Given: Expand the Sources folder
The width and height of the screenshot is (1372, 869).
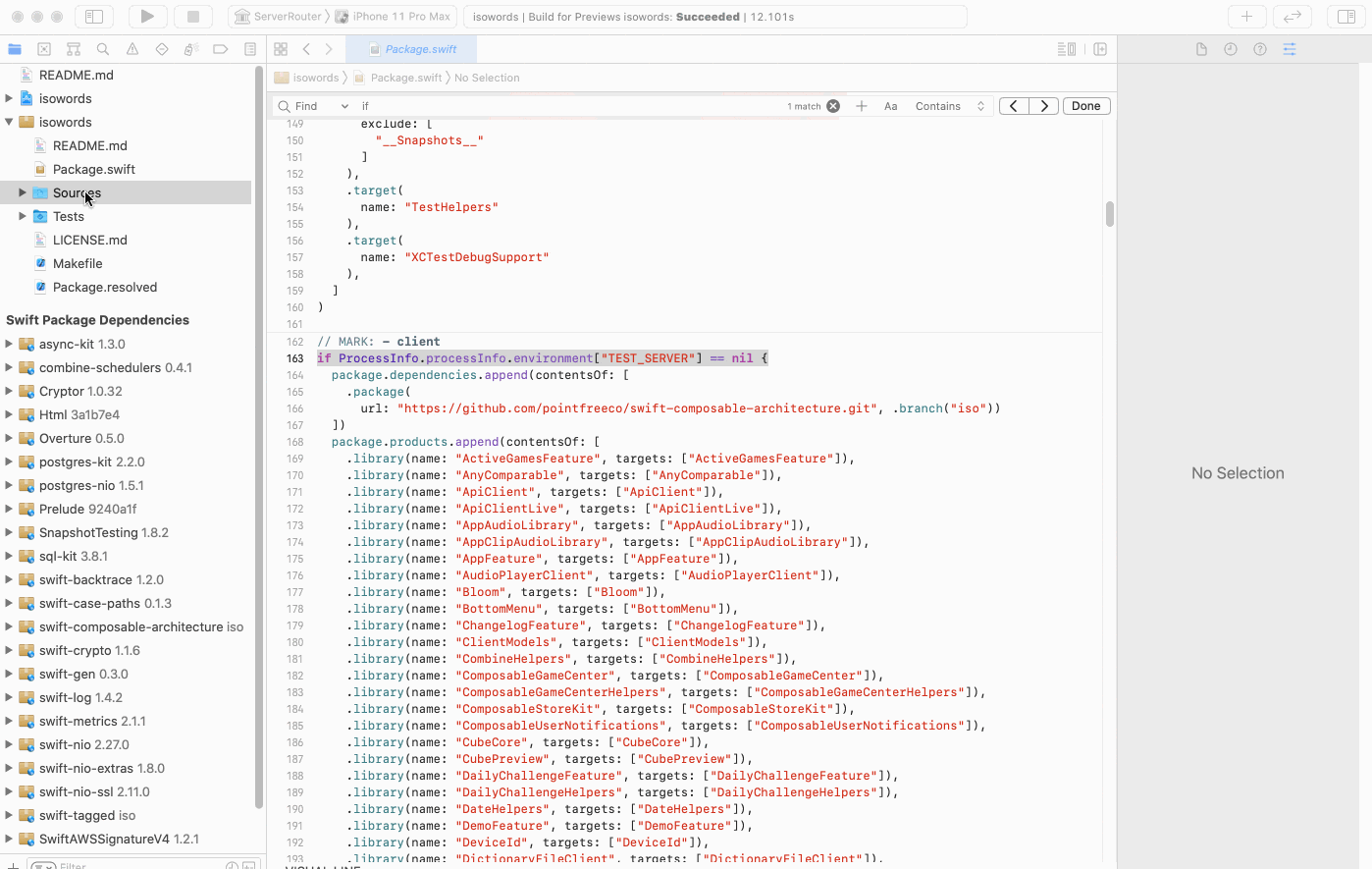Looking at the screenshot, I should pos(23,192).
